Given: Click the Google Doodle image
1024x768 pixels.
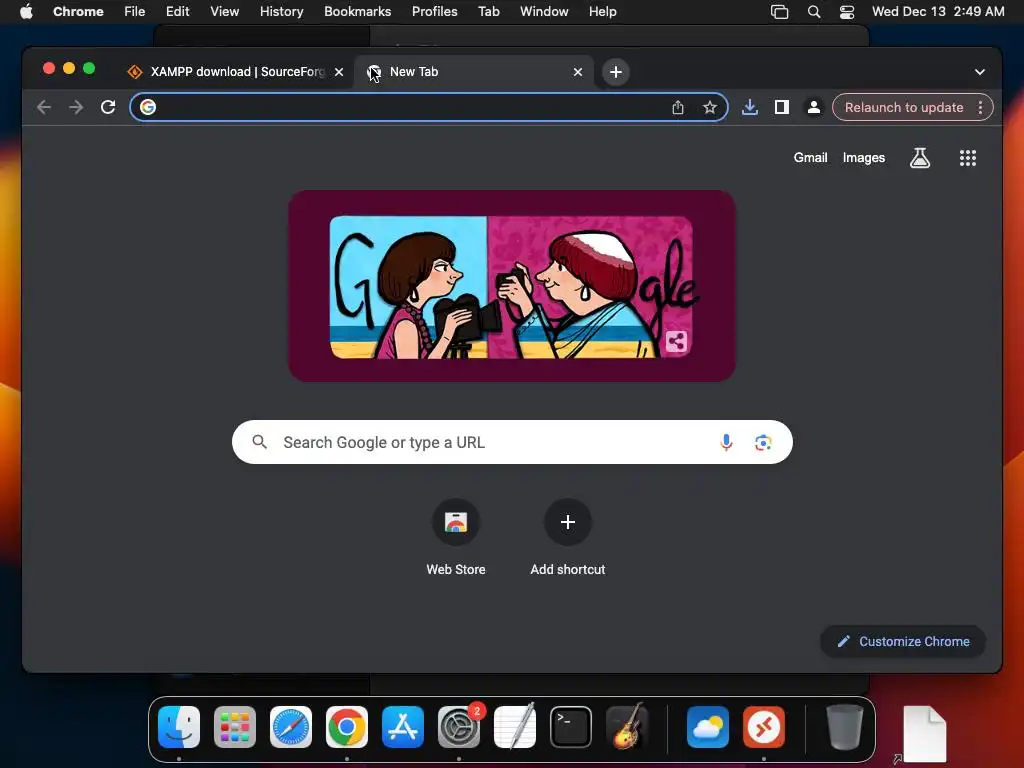Looking at the screenshot, I should tap(512, 286).
